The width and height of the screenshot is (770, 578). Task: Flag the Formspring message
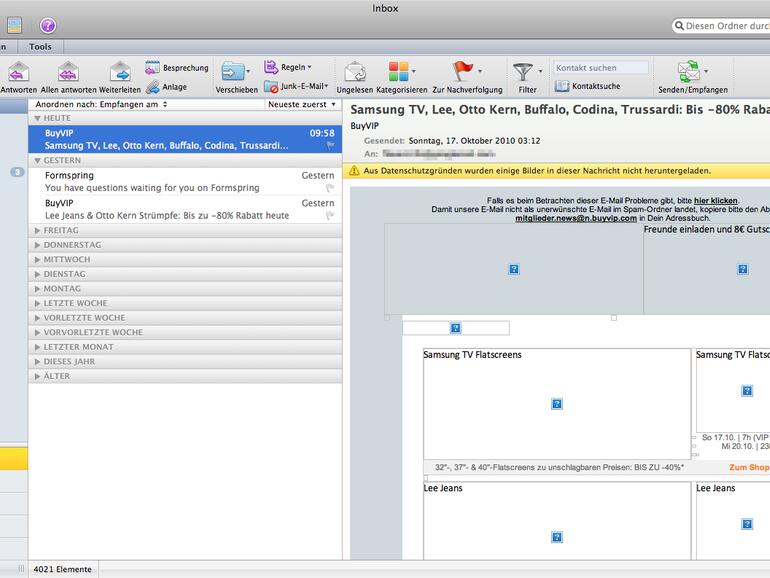(x=330, y=188)
